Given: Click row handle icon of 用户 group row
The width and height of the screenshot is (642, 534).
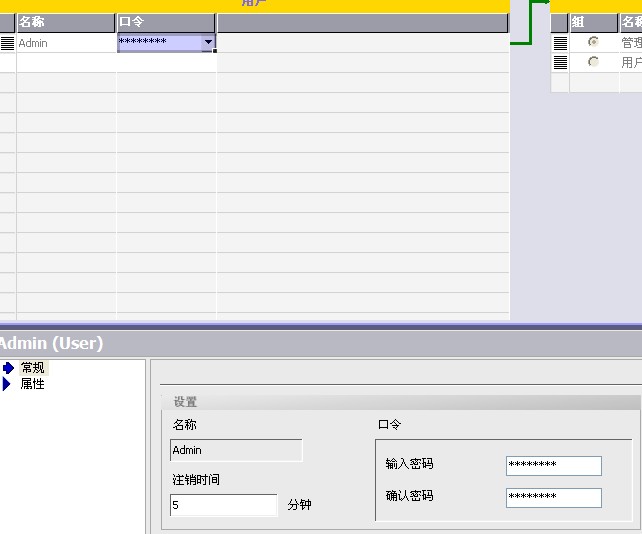Looking at the screenshot, I should (560, 62).
